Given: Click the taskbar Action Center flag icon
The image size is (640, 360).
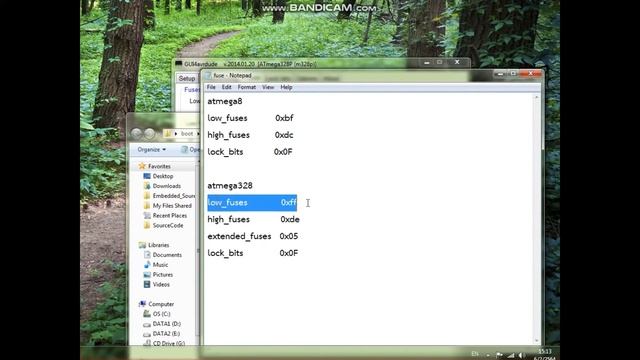Looking at the screenshot, I should (x=499, y=356).
